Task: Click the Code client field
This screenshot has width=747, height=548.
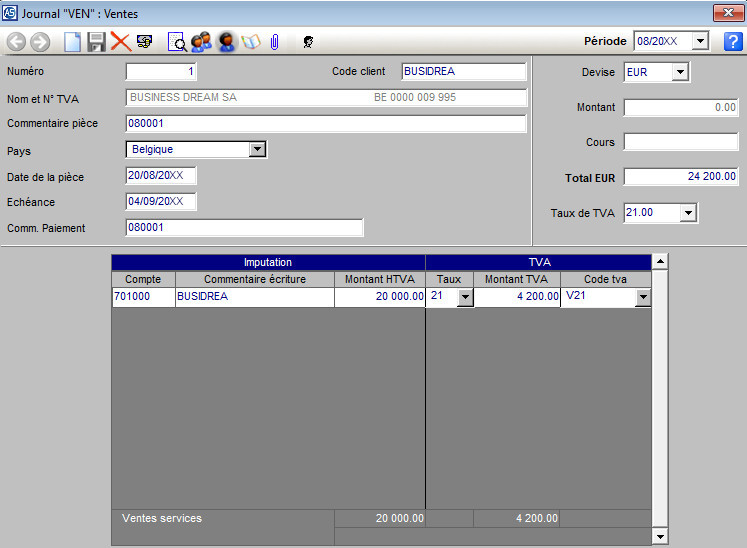Action: [463, 72]
